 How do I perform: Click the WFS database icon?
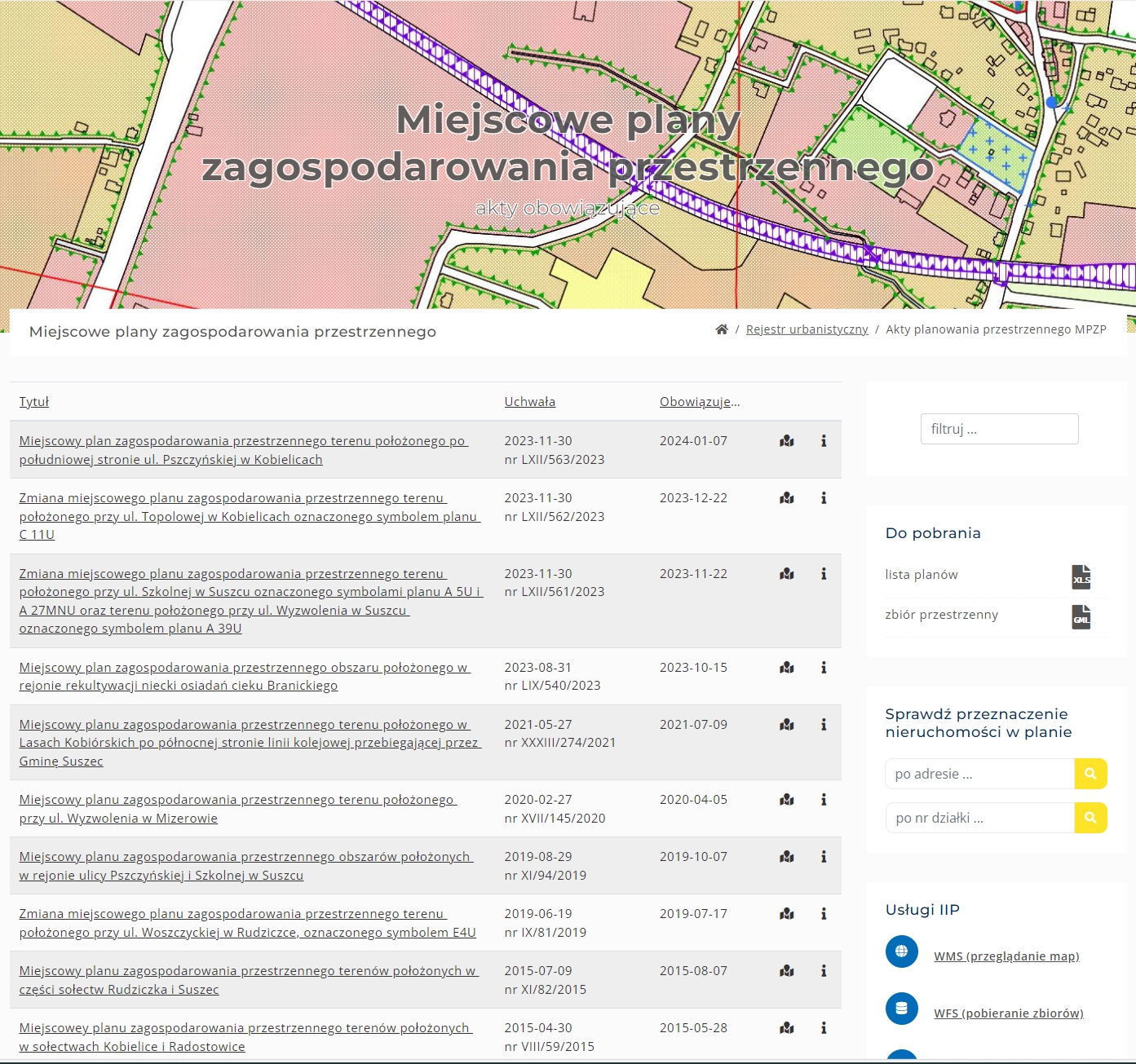click(x=902, y=1009)
